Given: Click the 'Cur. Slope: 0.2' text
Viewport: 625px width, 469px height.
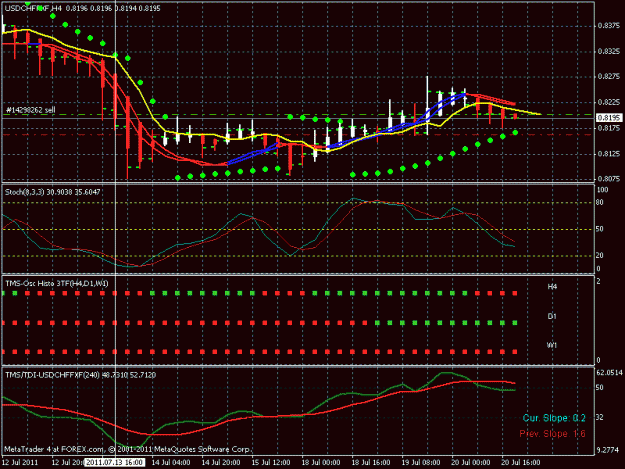Looking at the screenshot, I should coord(554,418).
